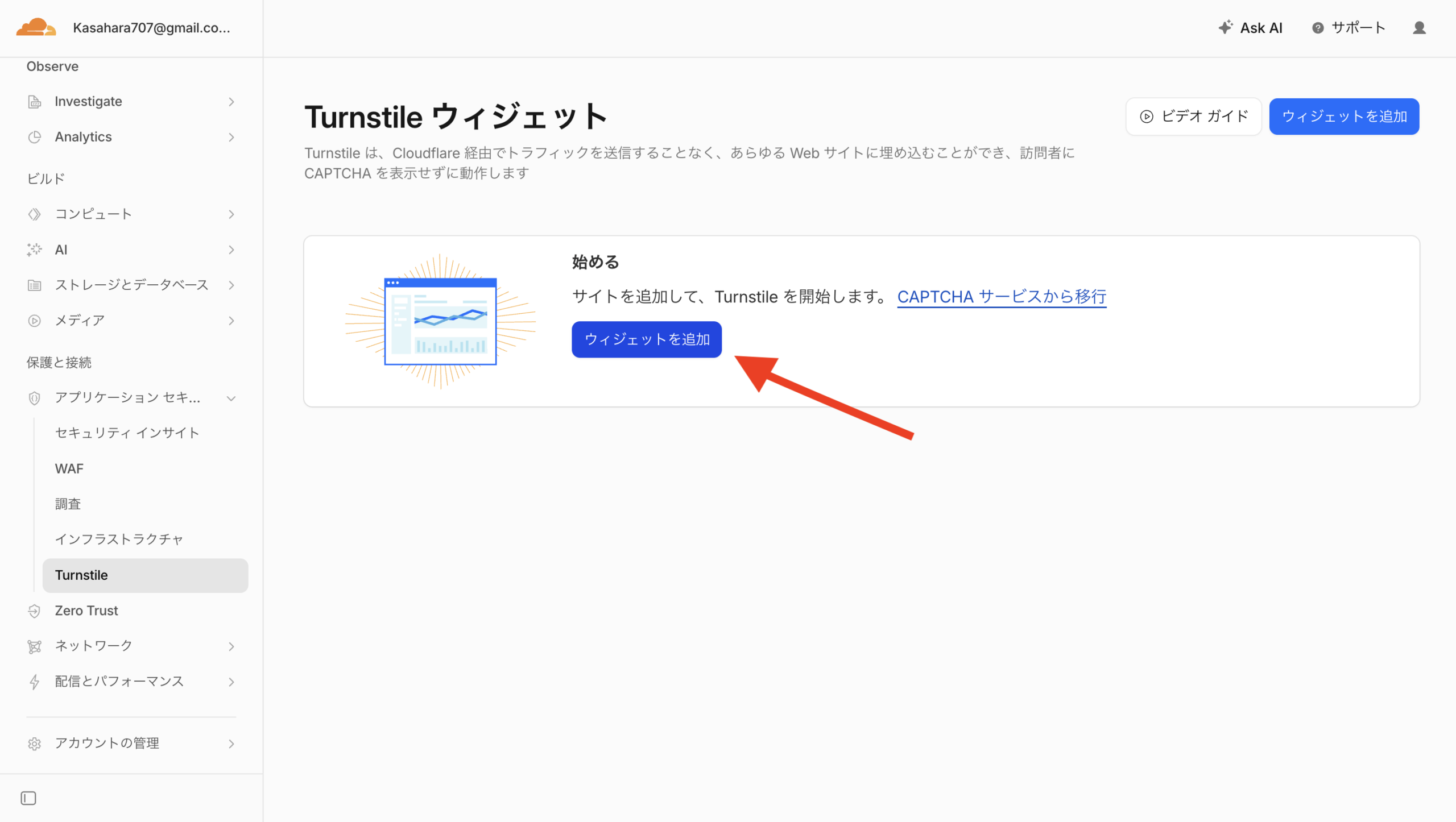
Task: Expand the ストレージとデータベース chevron
Action: [x=231, y=285]
